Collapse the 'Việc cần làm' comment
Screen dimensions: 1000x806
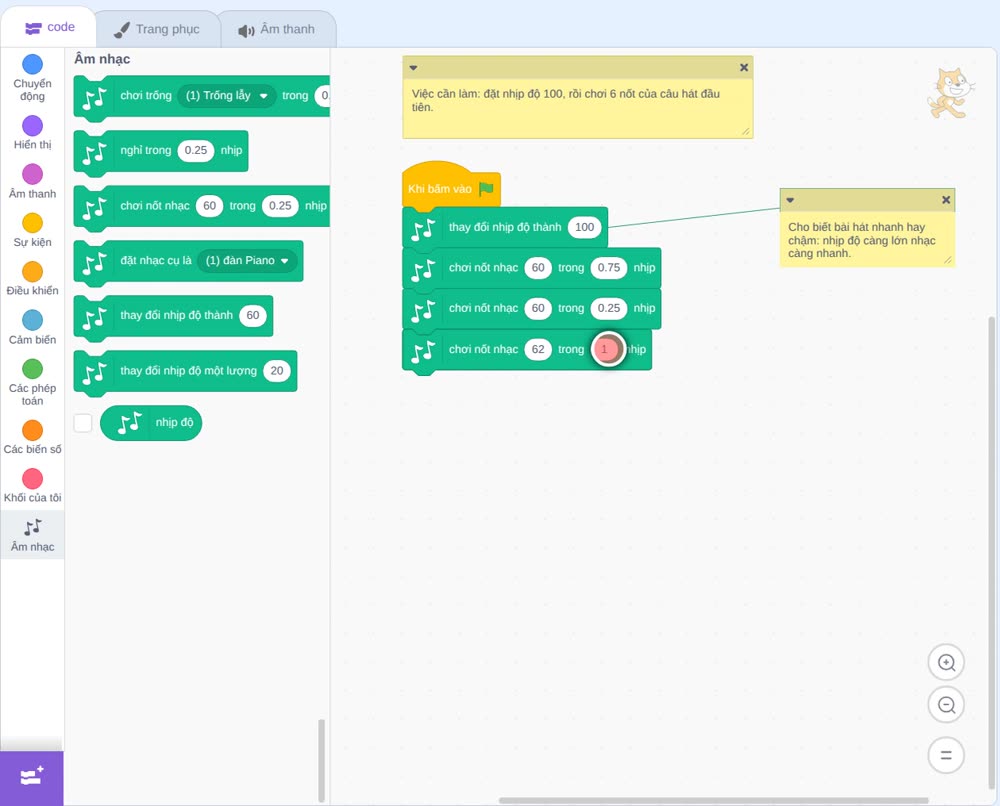coord(413,68)
